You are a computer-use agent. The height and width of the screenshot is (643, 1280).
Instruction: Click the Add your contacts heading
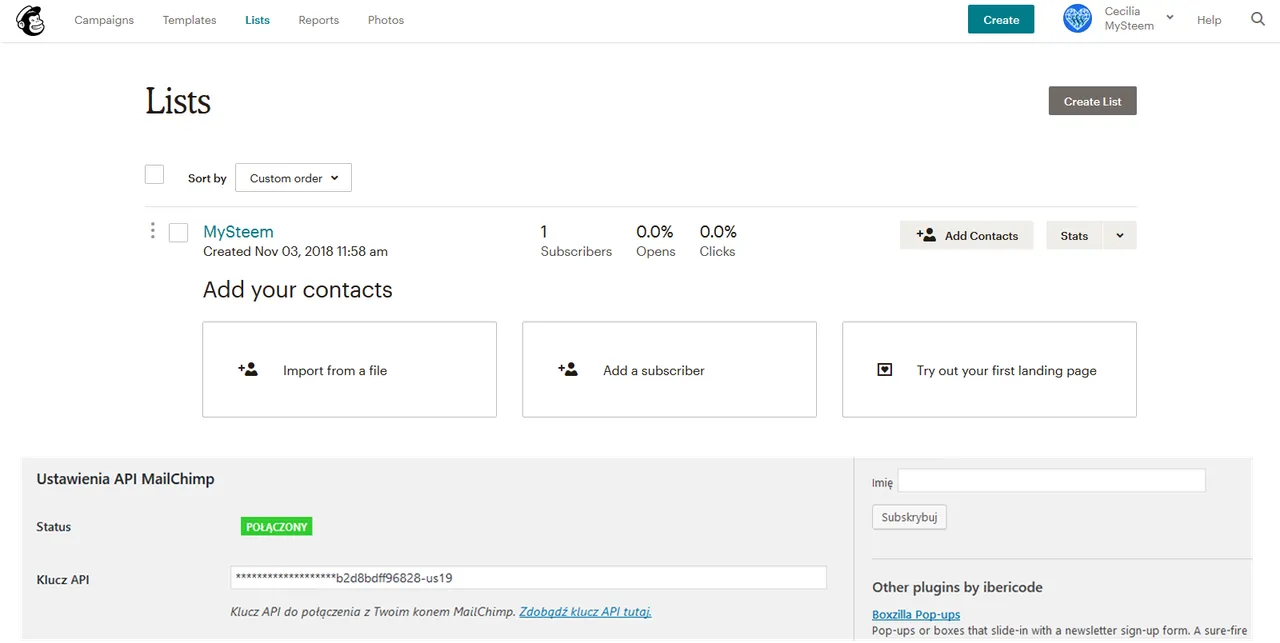pos(297,290)
